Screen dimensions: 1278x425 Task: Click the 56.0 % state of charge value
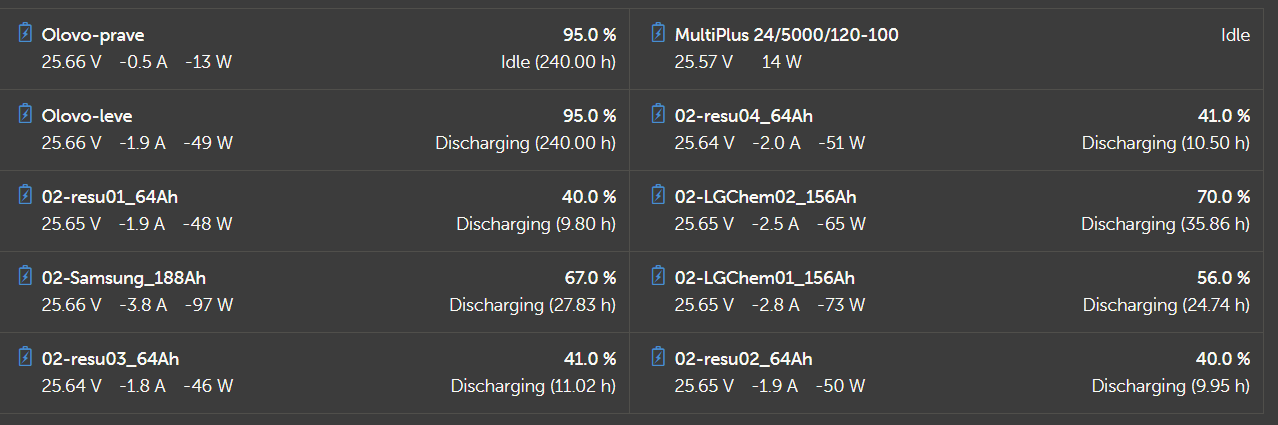1223,278
